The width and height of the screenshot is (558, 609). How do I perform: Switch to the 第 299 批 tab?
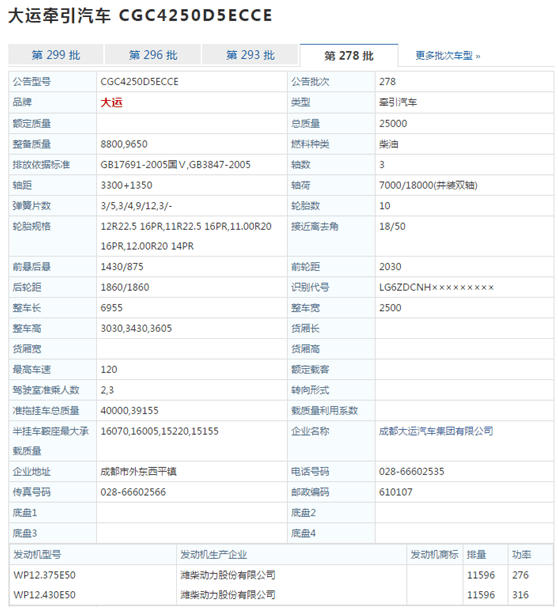pyautogui.click(x=56, y=55)
